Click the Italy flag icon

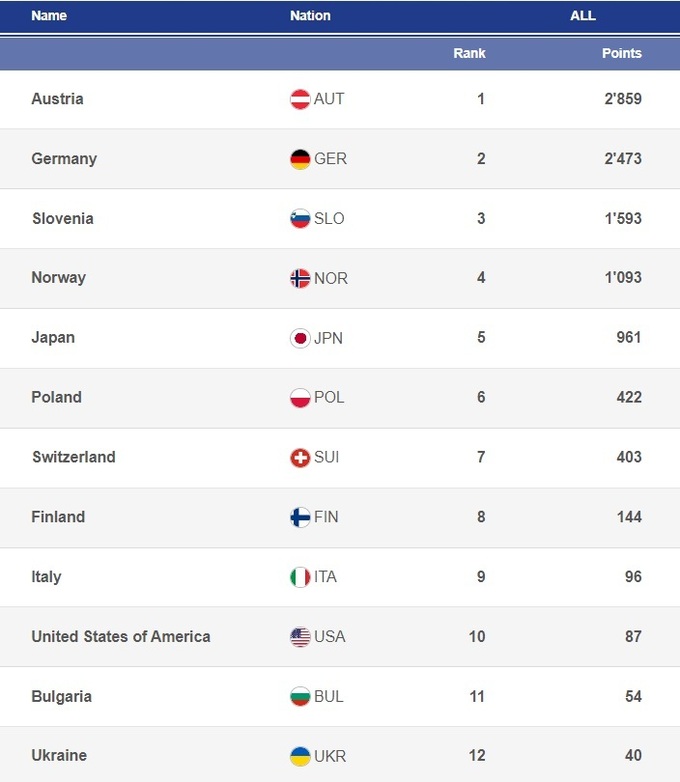coord(300,577)
